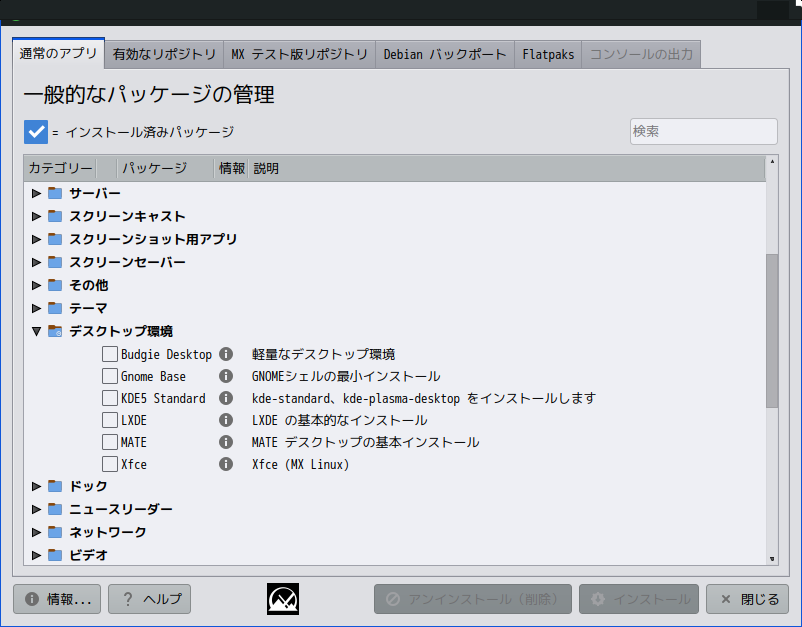The image size is (802, 627).
Task: Open info icon for KDE5 Standard
Action: coord(226,398)
